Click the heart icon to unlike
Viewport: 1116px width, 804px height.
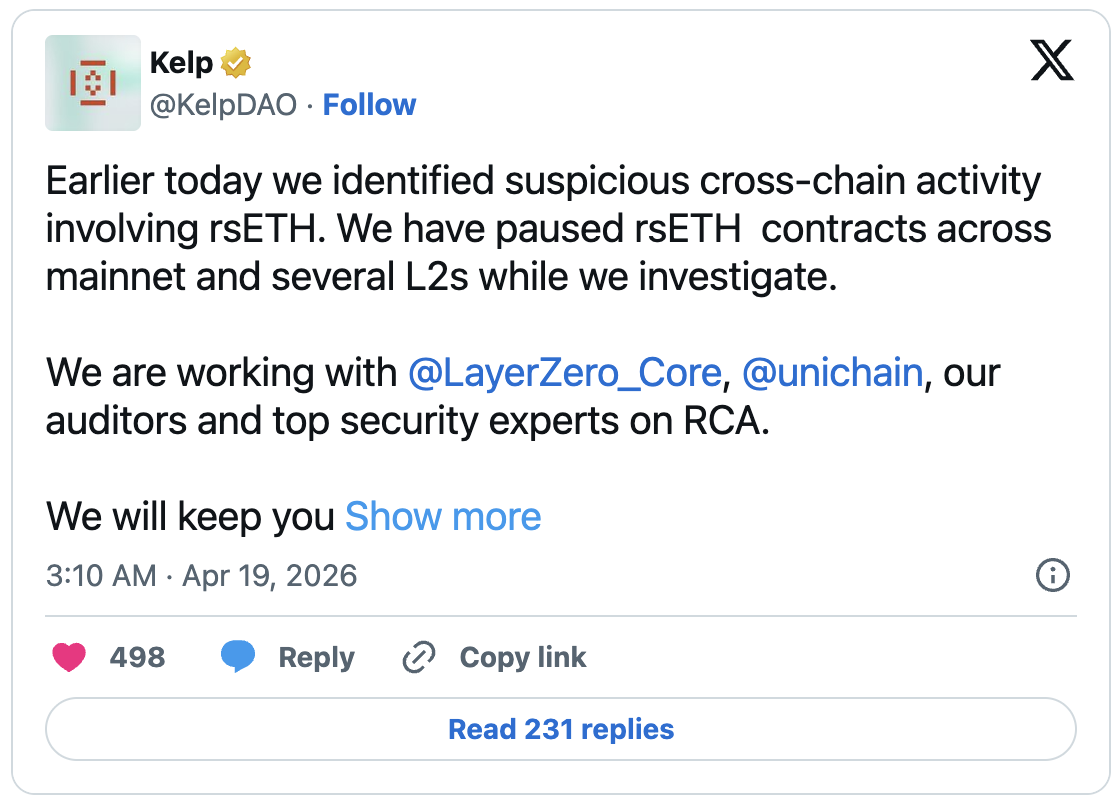[70, 657]
